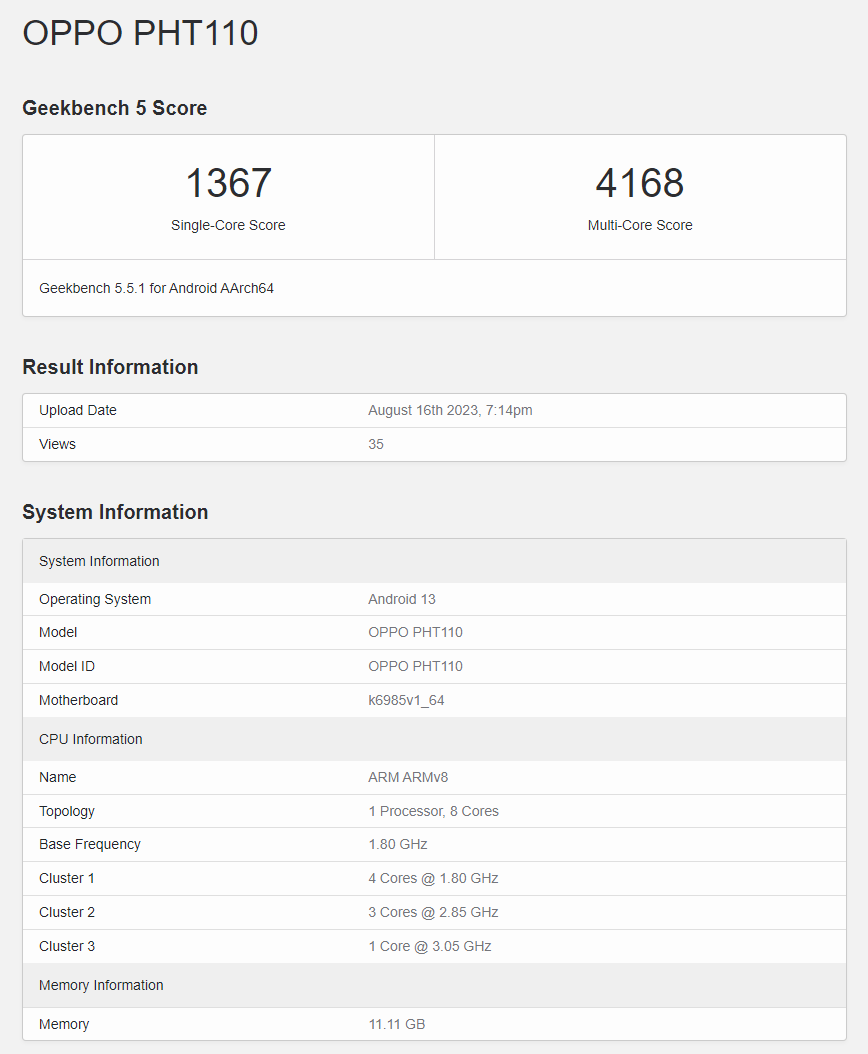Click the Geekbench 5 Score heading
This screenshot has height=1054, width=868.
pos(115,108)
